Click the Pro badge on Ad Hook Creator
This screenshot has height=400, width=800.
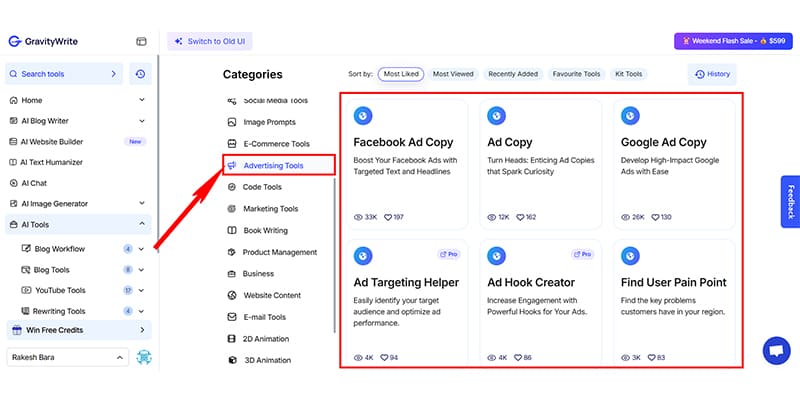click(x=582, y=254)
